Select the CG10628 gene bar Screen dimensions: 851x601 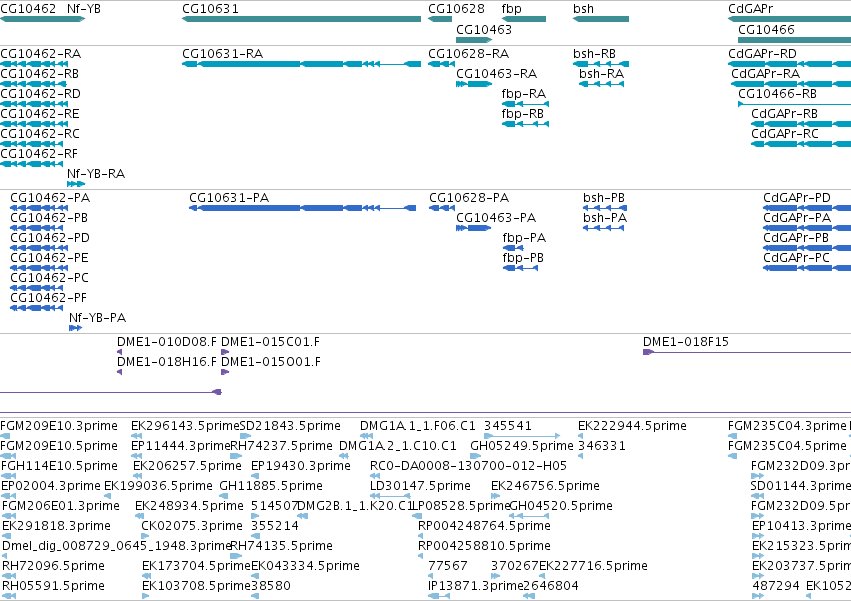440,19
